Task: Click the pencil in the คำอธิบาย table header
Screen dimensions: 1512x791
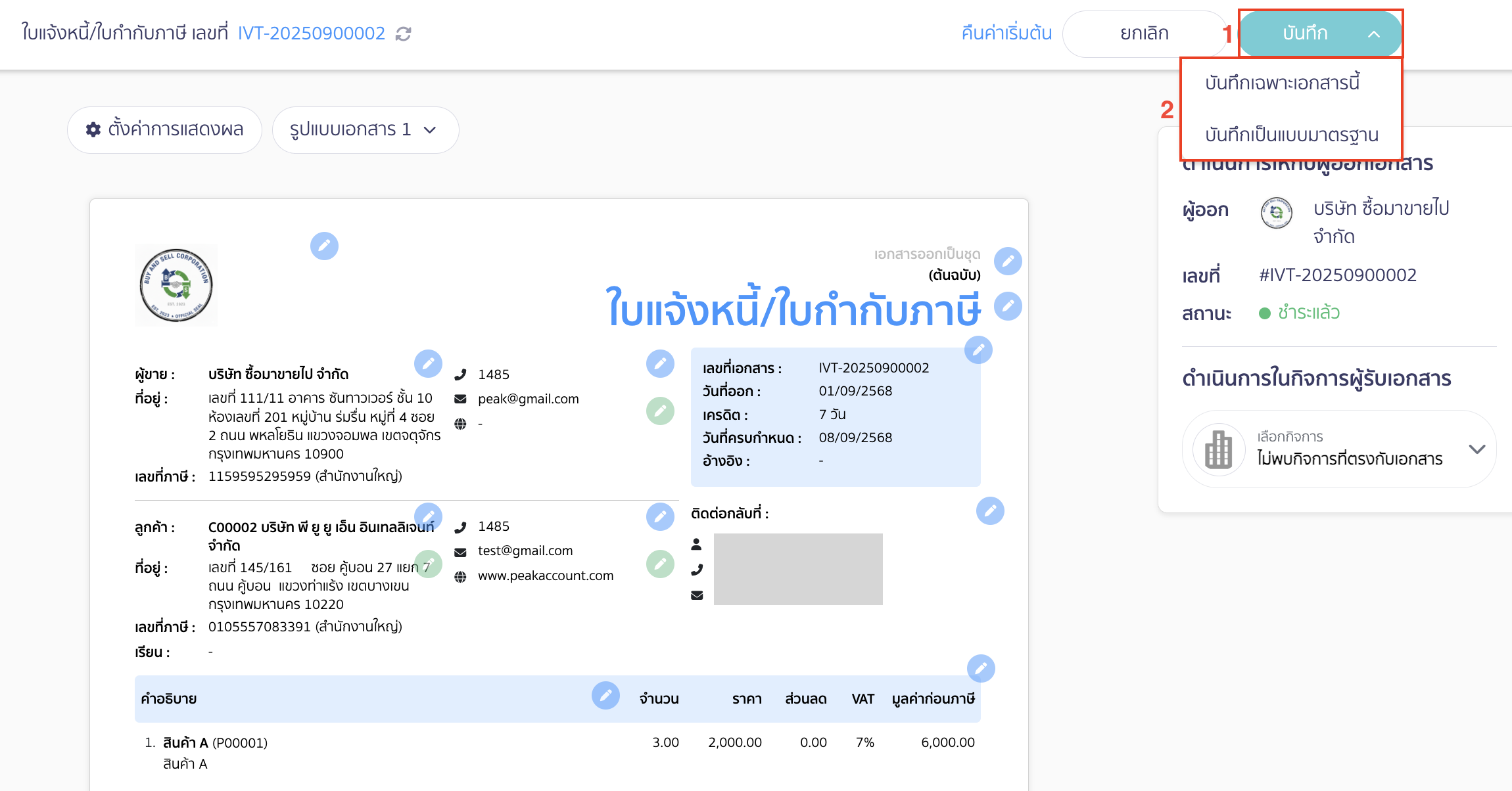Action: (x=605, y=696)
